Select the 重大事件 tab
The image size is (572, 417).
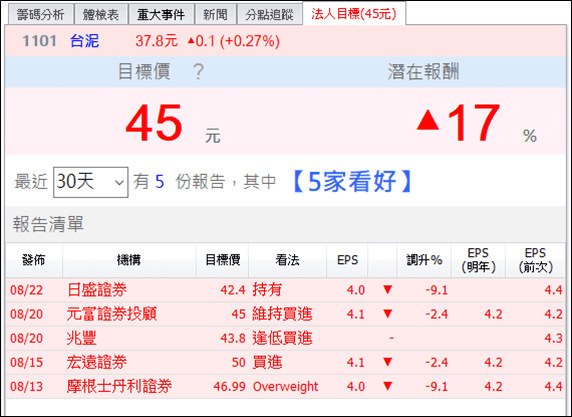(x=161, y=15)
